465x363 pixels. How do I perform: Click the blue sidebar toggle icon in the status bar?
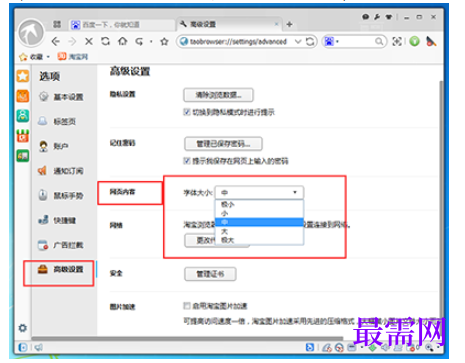point(23,348)
